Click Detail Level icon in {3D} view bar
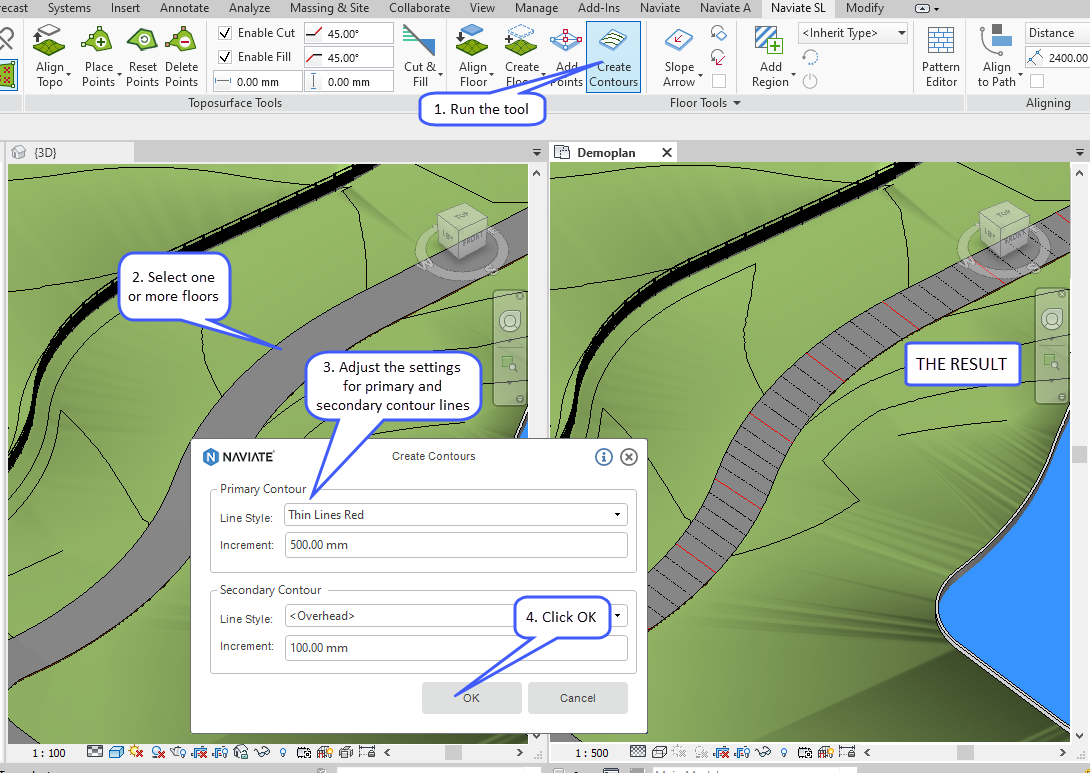Image resolution: width=1090 pixels, height=773 pixels. pos(95,752)
